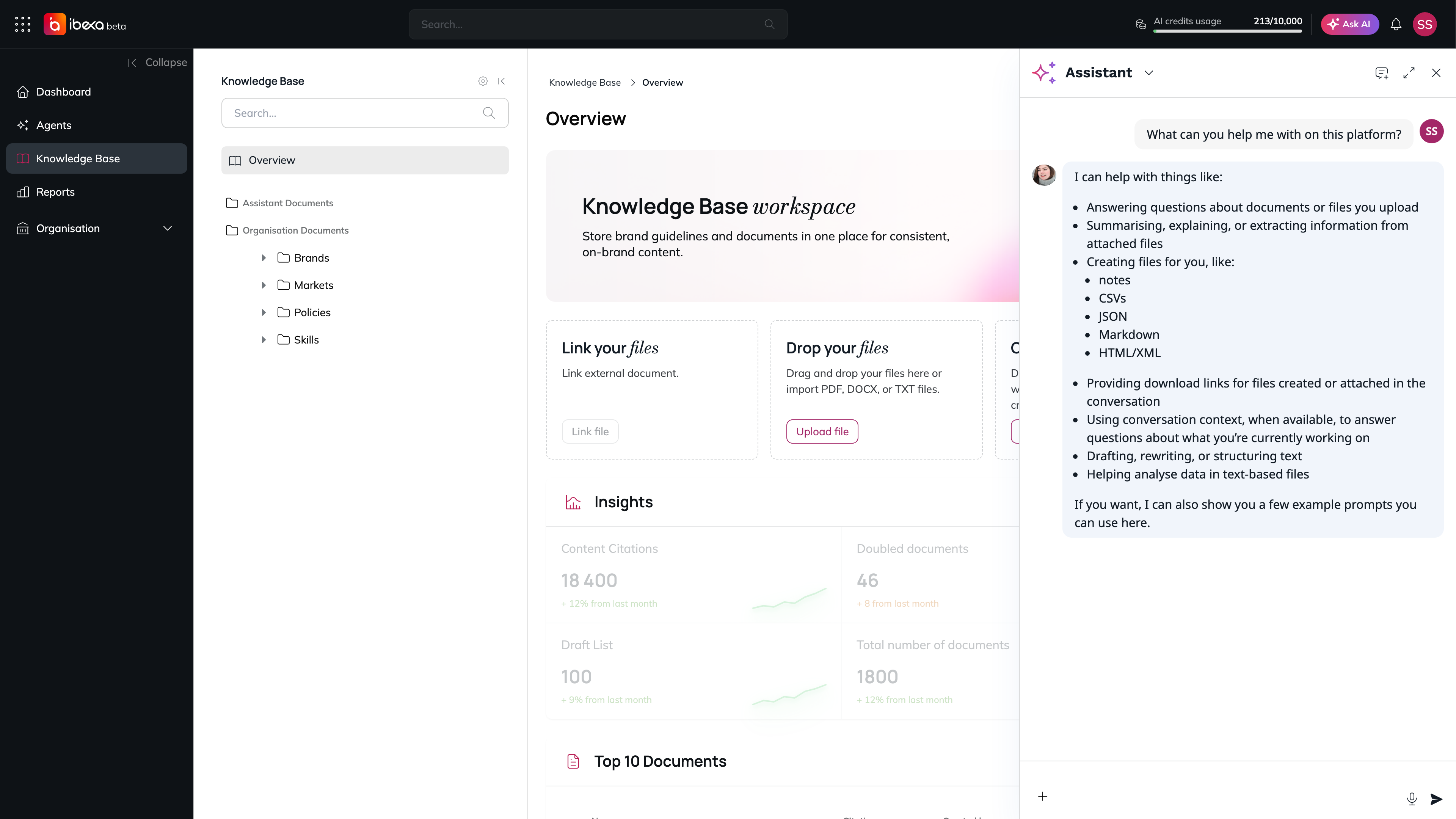Click the Link file button

pos(590,431)
